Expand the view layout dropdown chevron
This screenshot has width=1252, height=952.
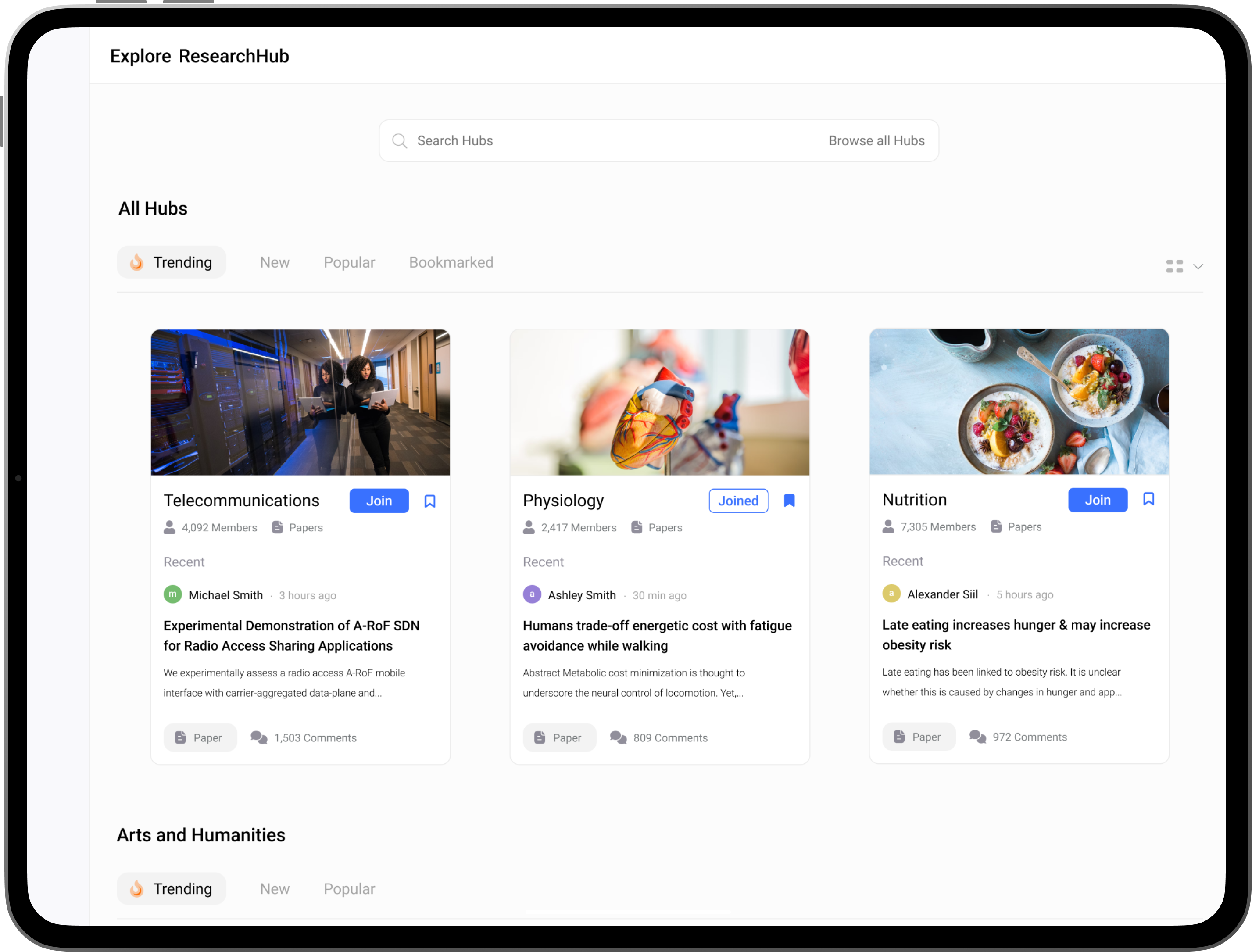(1198, 266)
